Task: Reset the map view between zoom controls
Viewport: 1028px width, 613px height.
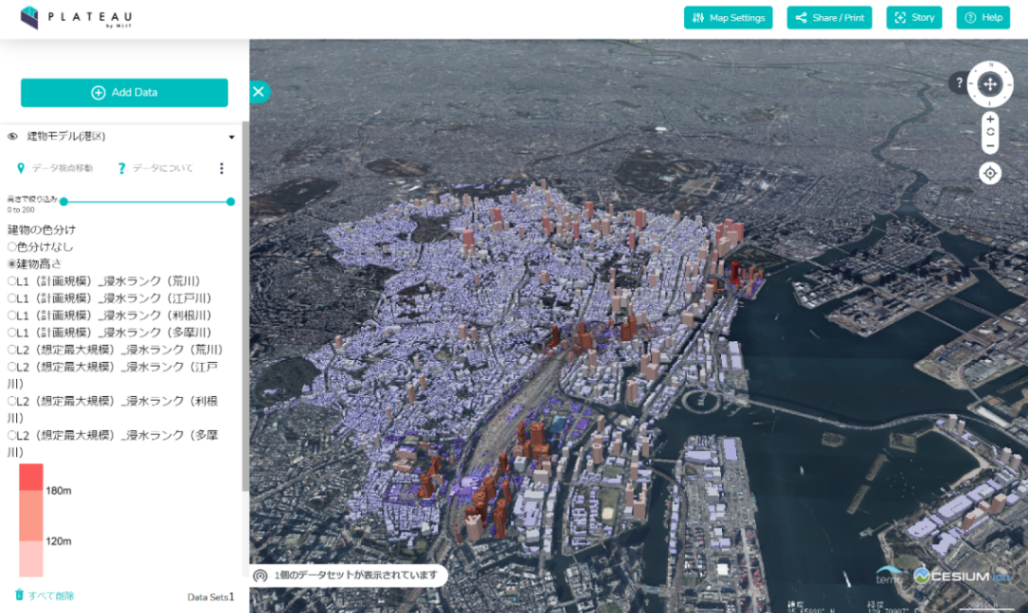Action: pyautogui.click(x=990, y=132)
